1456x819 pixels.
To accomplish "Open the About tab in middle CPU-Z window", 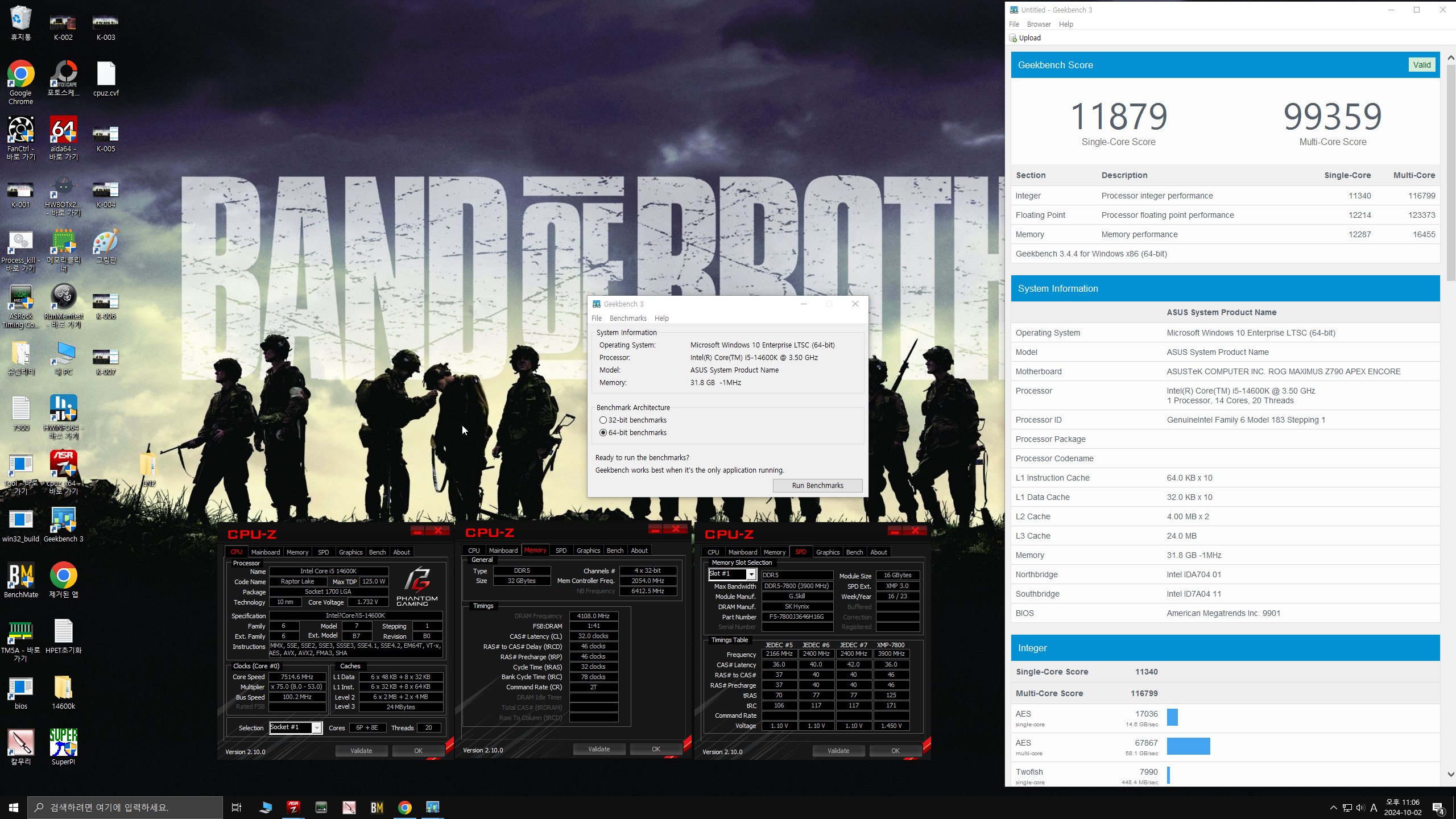I will click(639, 550).
